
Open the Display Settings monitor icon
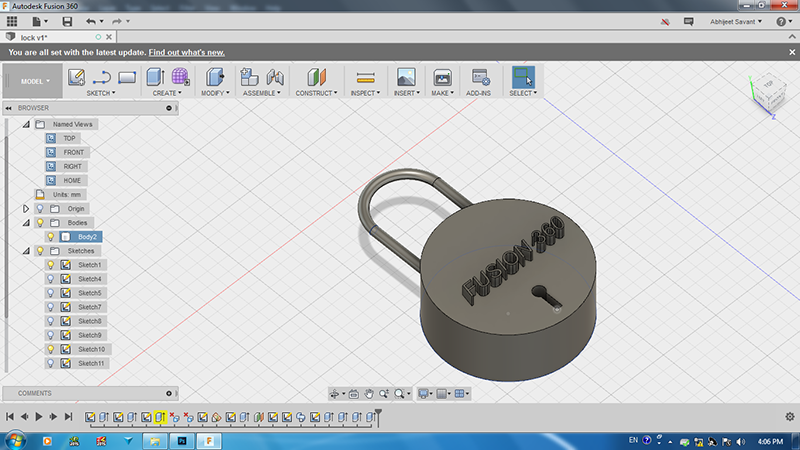click(x=423, y=393)
